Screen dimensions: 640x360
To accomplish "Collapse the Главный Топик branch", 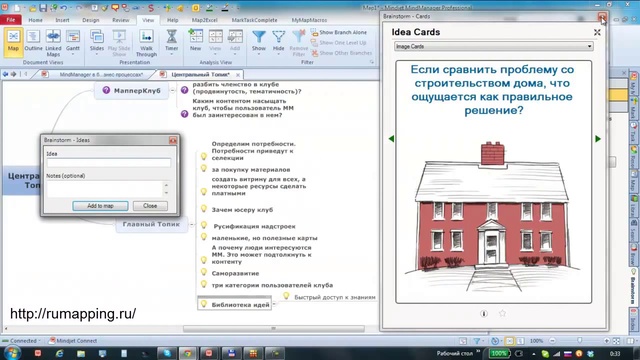I will (x=191, y=224).
